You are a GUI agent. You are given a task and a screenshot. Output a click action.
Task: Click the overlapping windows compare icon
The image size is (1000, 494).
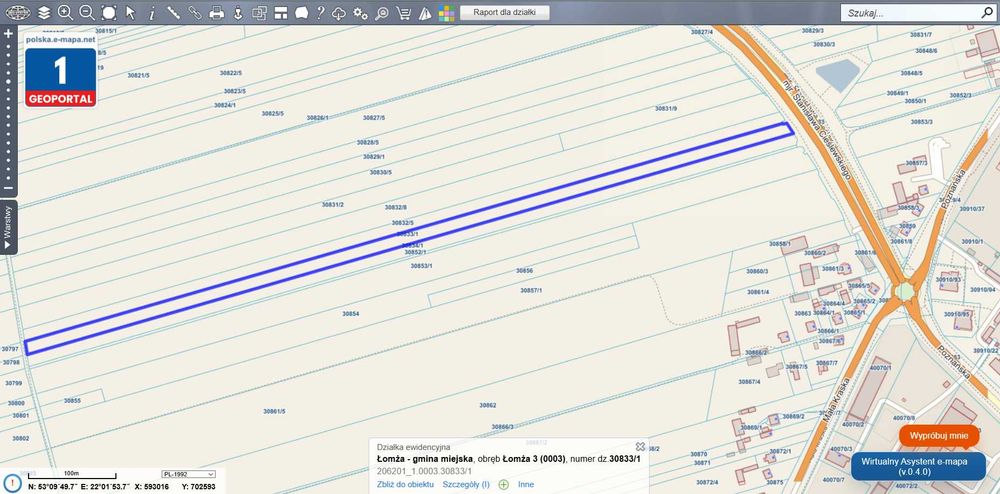point(259,13)
